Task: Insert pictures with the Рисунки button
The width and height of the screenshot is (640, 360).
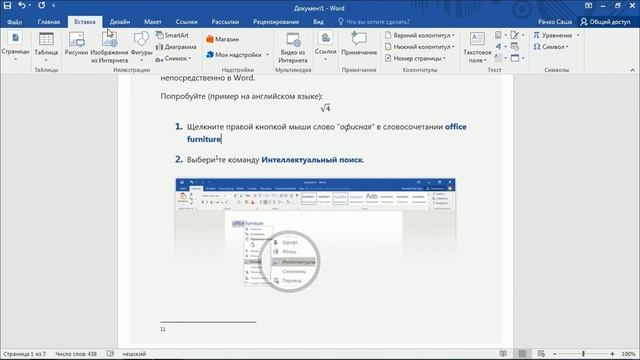Action: pos(76,45)
